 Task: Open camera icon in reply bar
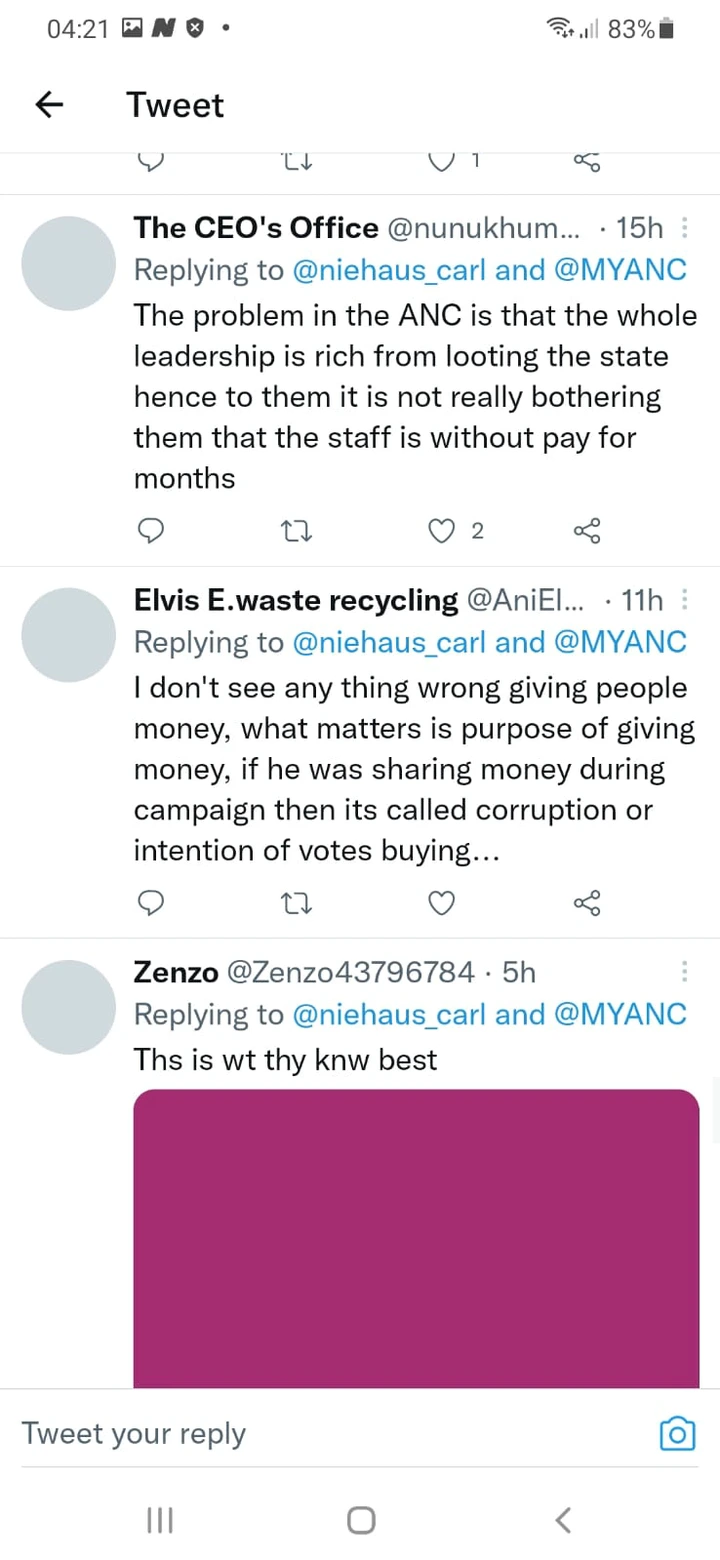pos(677,1434)
